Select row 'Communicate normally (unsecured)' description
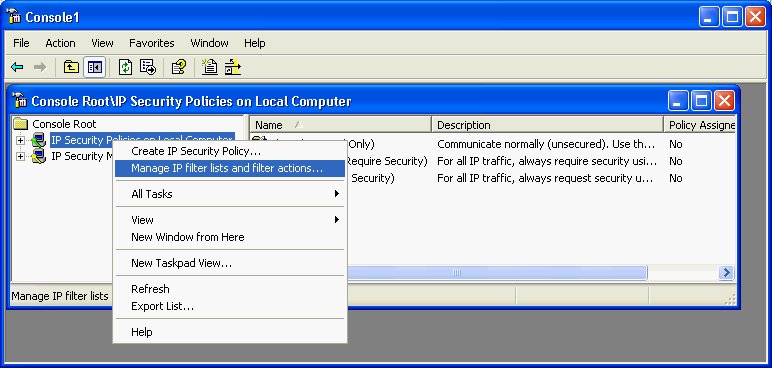 [546, 144]
